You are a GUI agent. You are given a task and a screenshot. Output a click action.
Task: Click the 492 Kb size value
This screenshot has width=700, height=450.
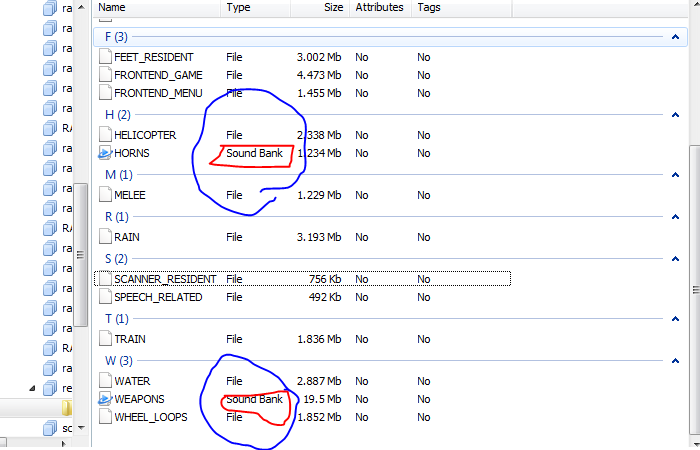point(325,297)
